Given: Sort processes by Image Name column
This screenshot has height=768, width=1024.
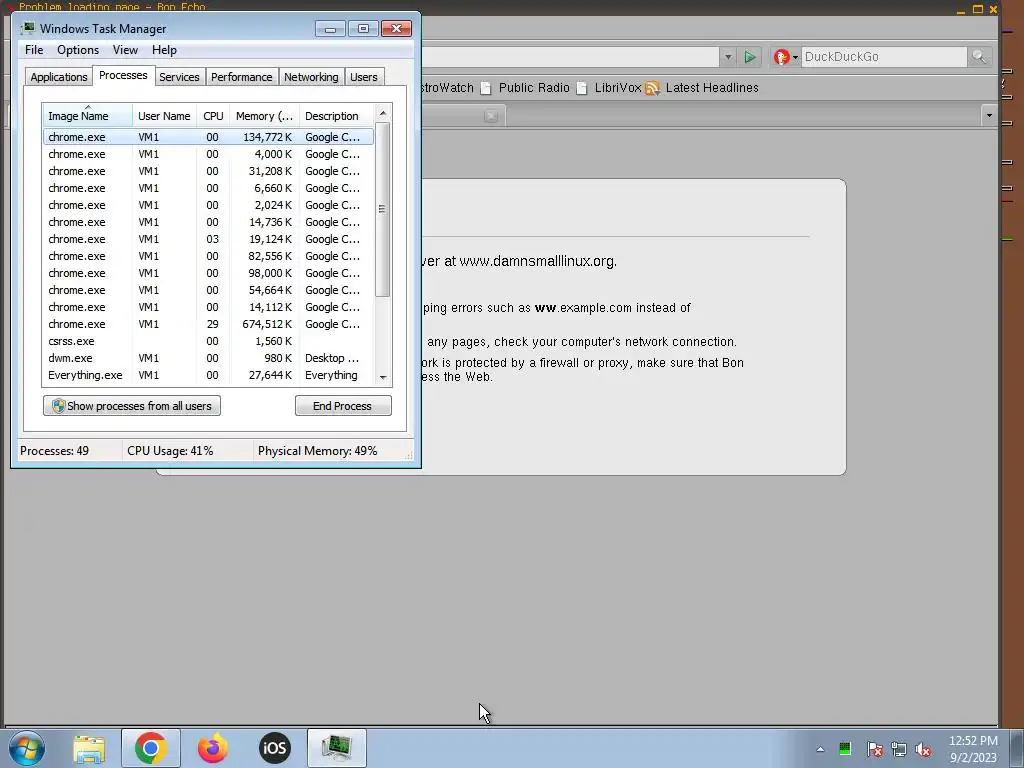Looking at the screenshot, I should click(88, 116).
